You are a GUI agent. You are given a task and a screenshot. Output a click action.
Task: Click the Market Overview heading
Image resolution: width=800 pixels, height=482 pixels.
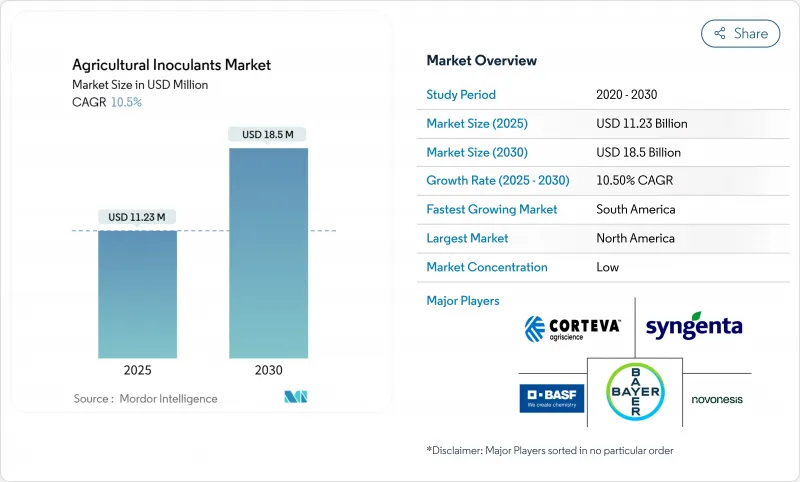tap(481, 60)
